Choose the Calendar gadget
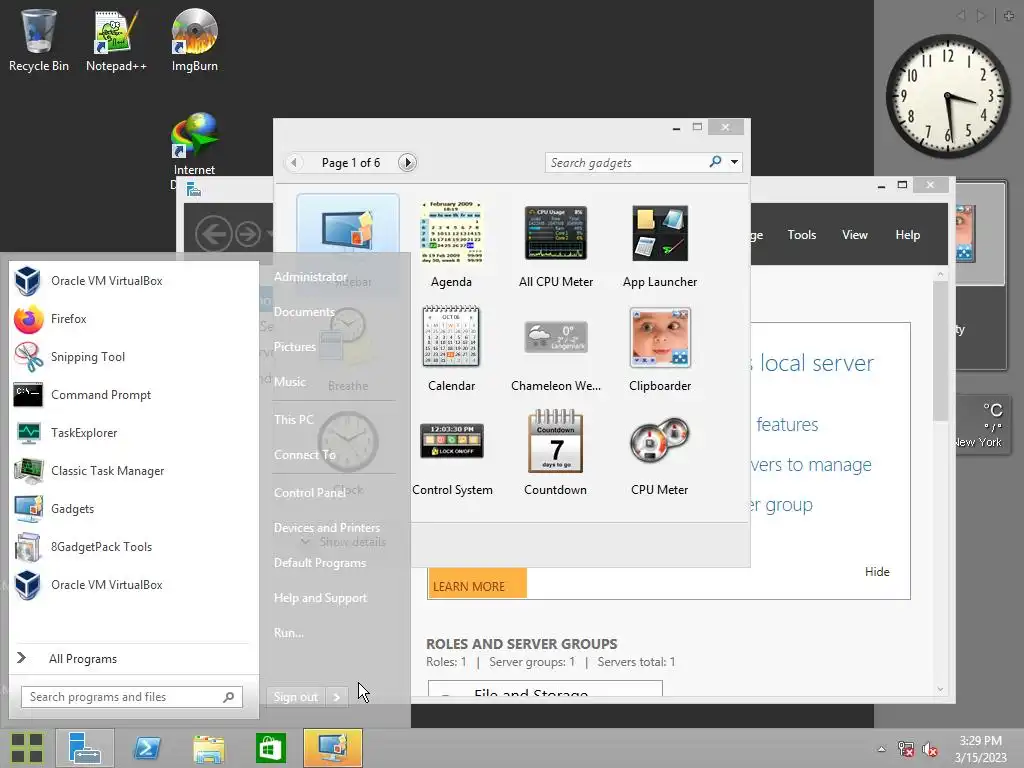 [451, 349]
